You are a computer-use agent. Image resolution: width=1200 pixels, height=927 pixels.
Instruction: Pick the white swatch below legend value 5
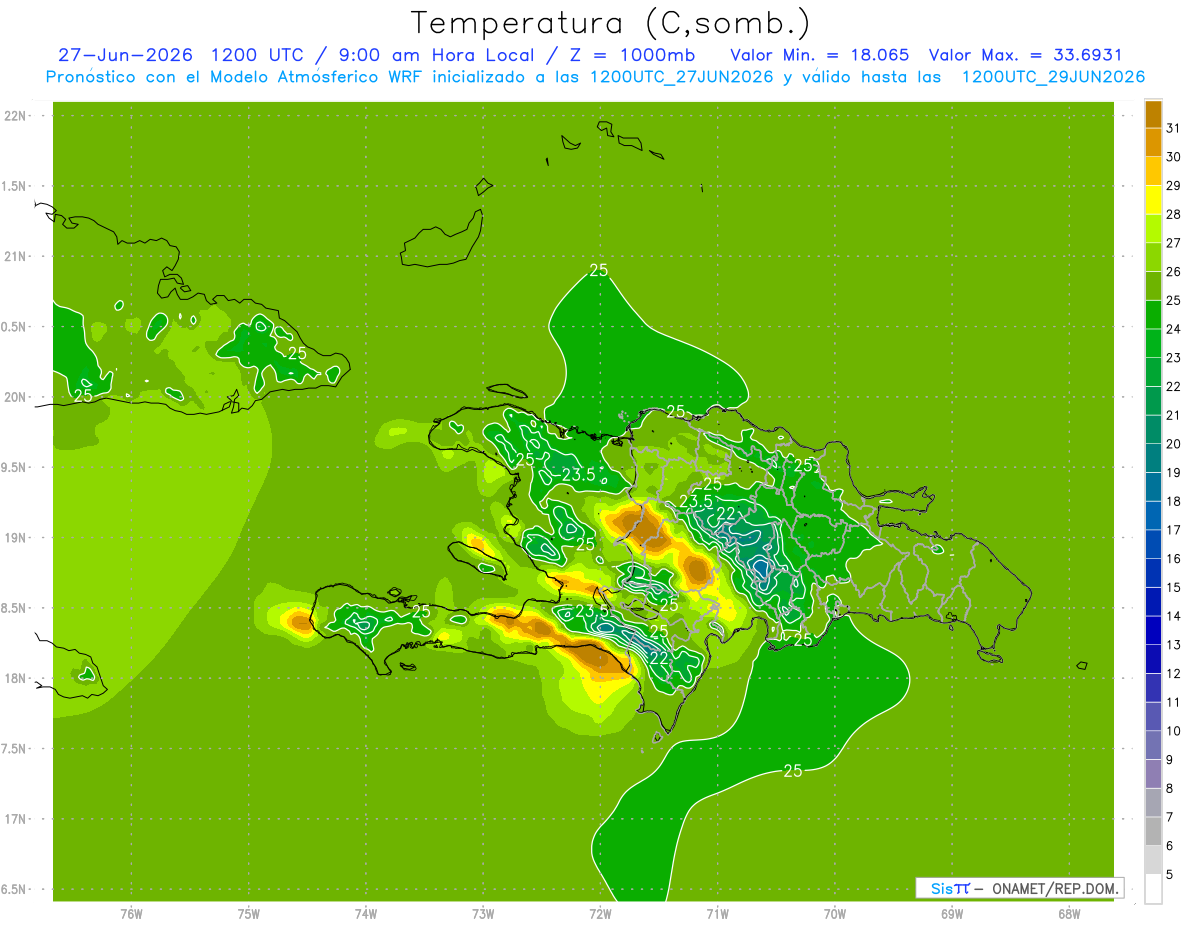click(x=1153, y=889)
